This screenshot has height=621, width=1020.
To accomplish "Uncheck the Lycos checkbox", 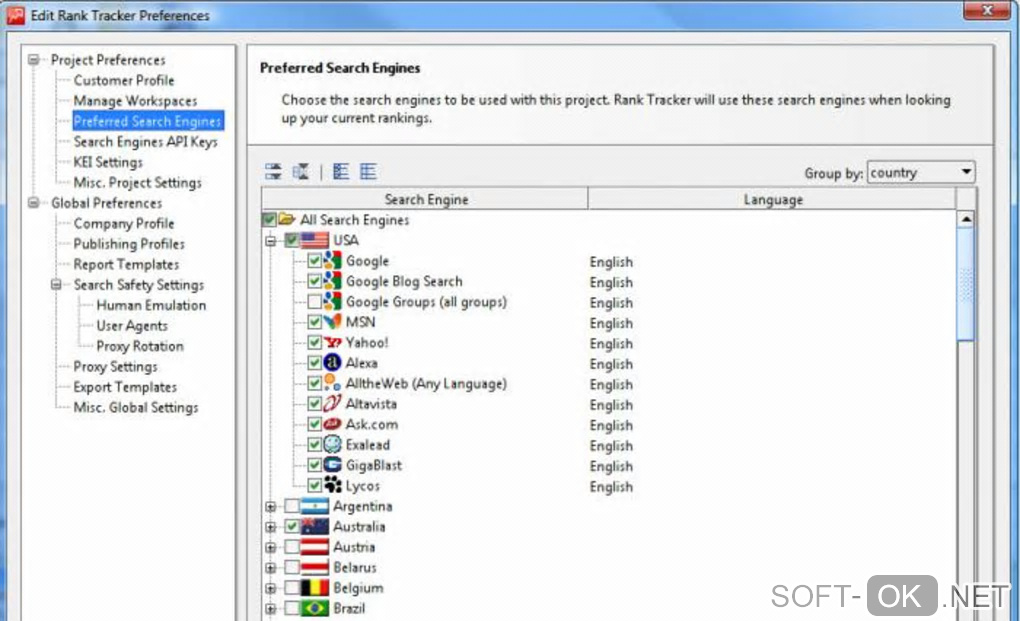I will (314, 485).
